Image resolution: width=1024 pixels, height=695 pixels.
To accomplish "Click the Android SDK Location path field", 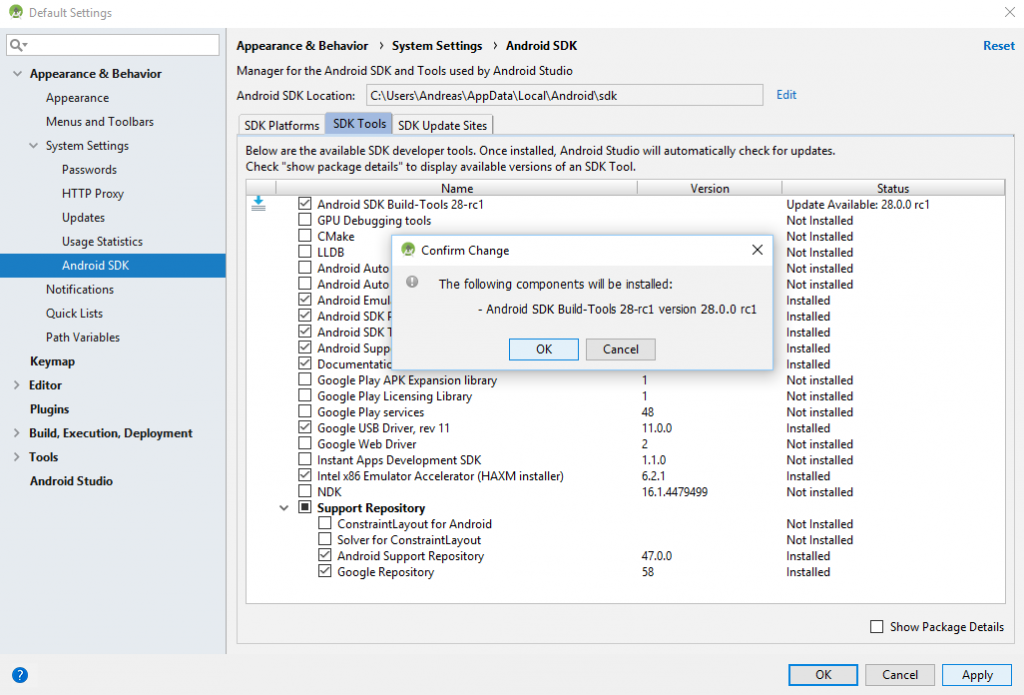I will 564,95.
